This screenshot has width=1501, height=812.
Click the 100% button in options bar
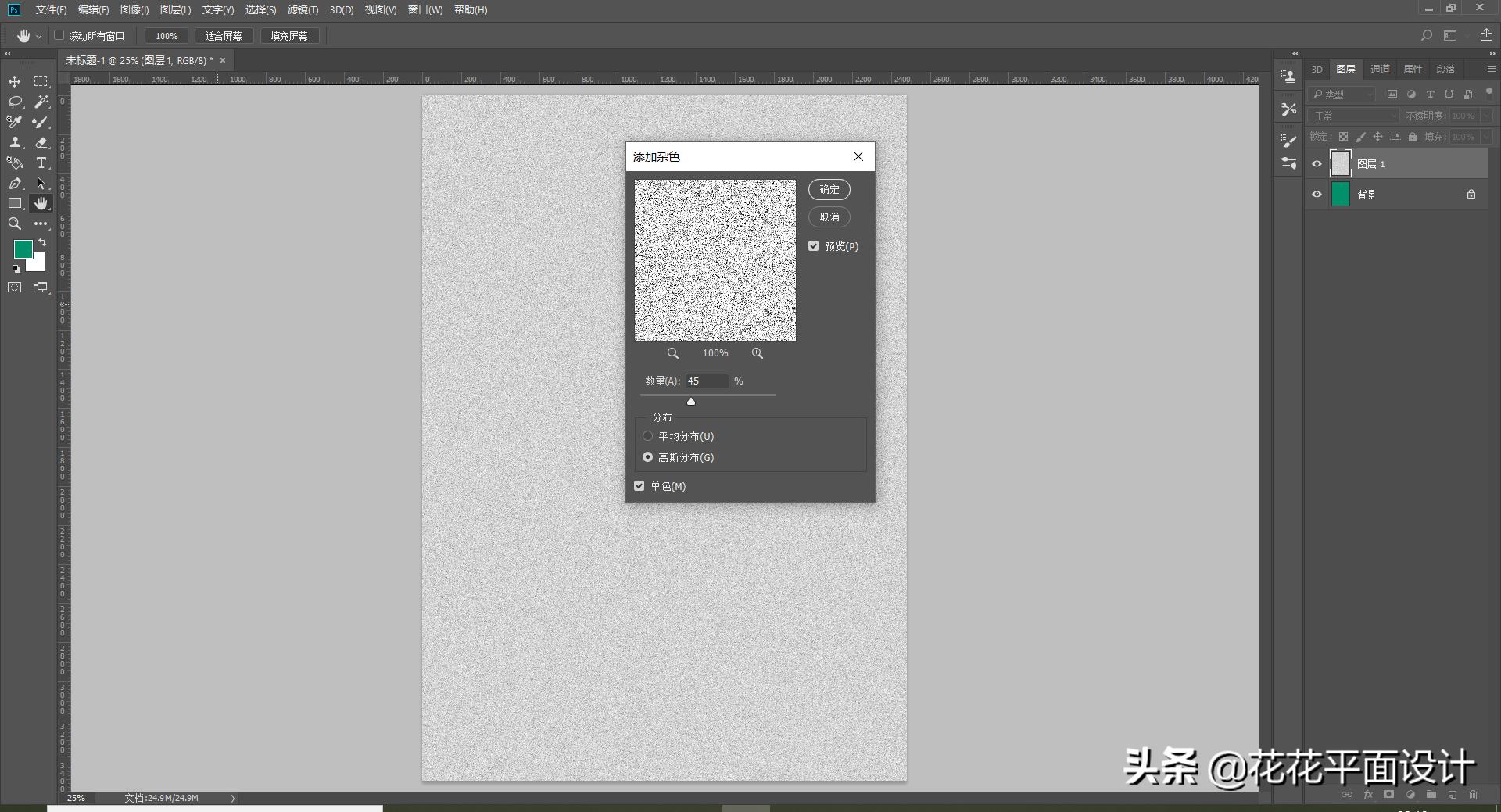pos(167,36)
